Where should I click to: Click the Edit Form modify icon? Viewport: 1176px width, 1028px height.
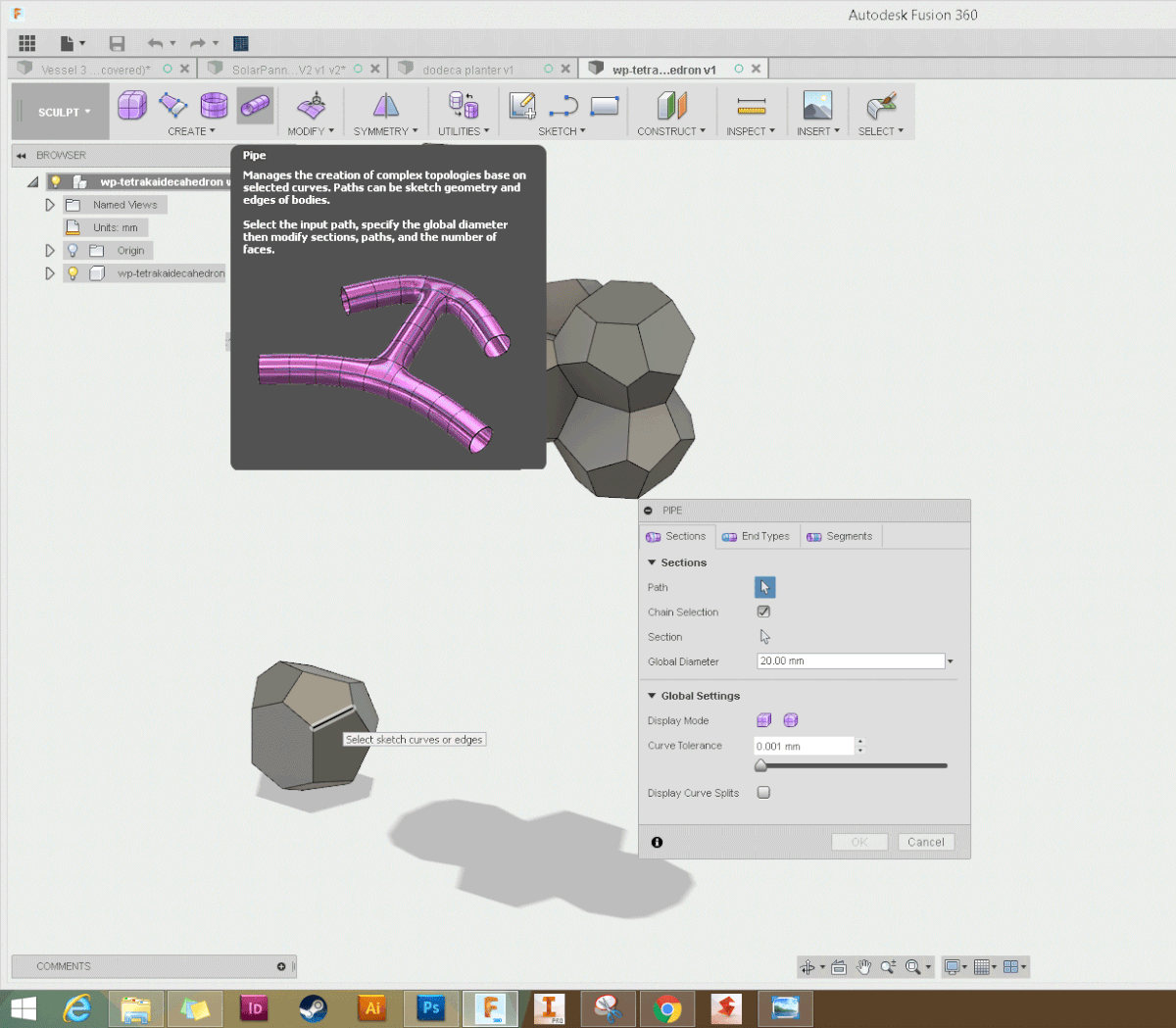(x=312, y=105)
